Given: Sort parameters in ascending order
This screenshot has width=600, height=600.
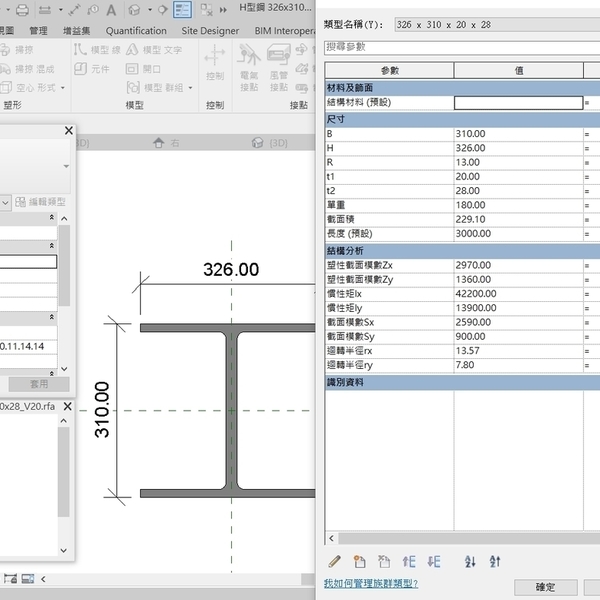Looking at the screenshot, I should (x=471, y=561).
